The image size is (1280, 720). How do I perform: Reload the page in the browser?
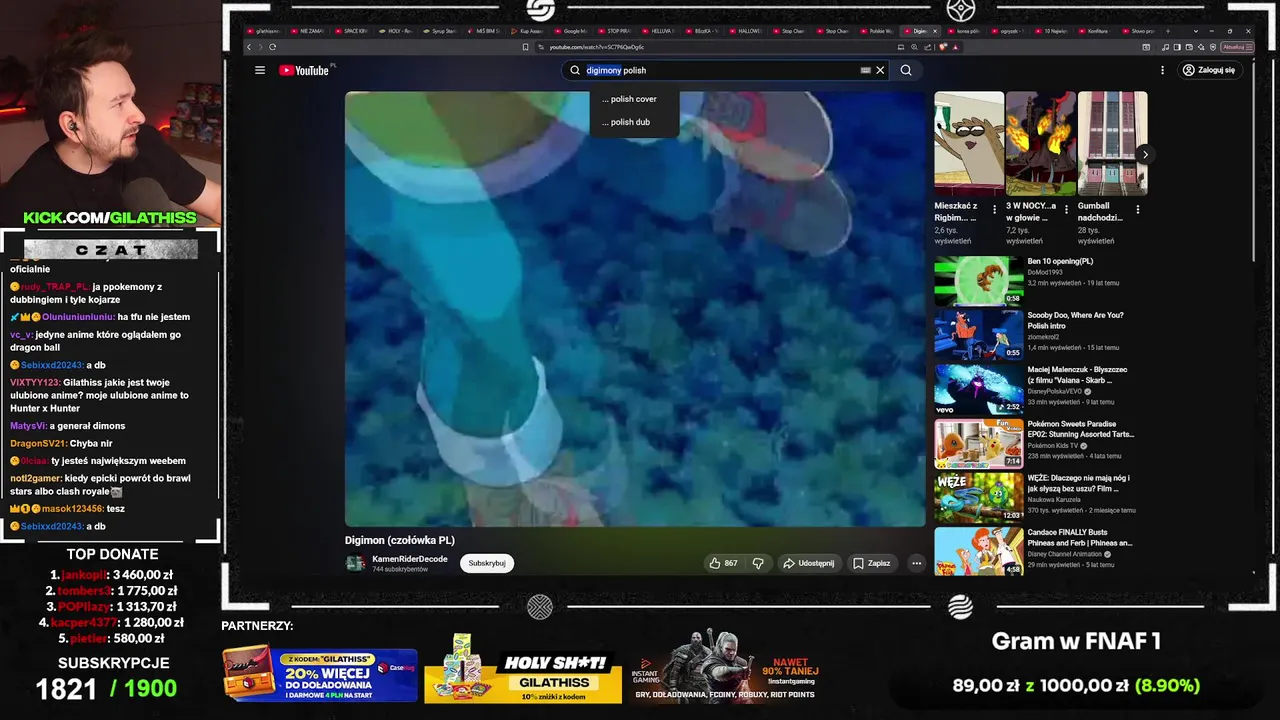272,47
